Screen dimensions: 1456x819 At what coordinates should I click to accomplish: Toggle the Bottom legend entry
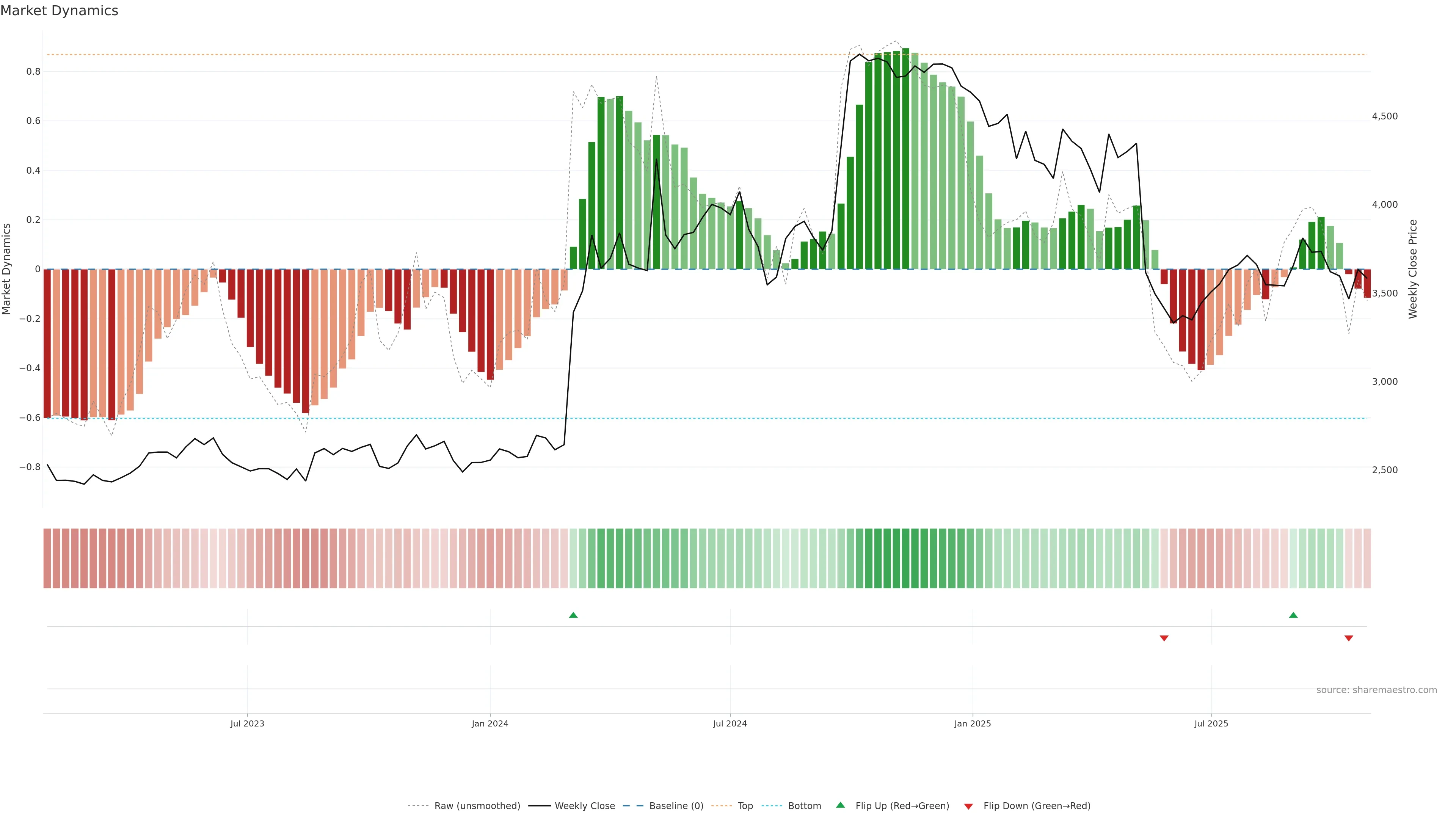804,806
